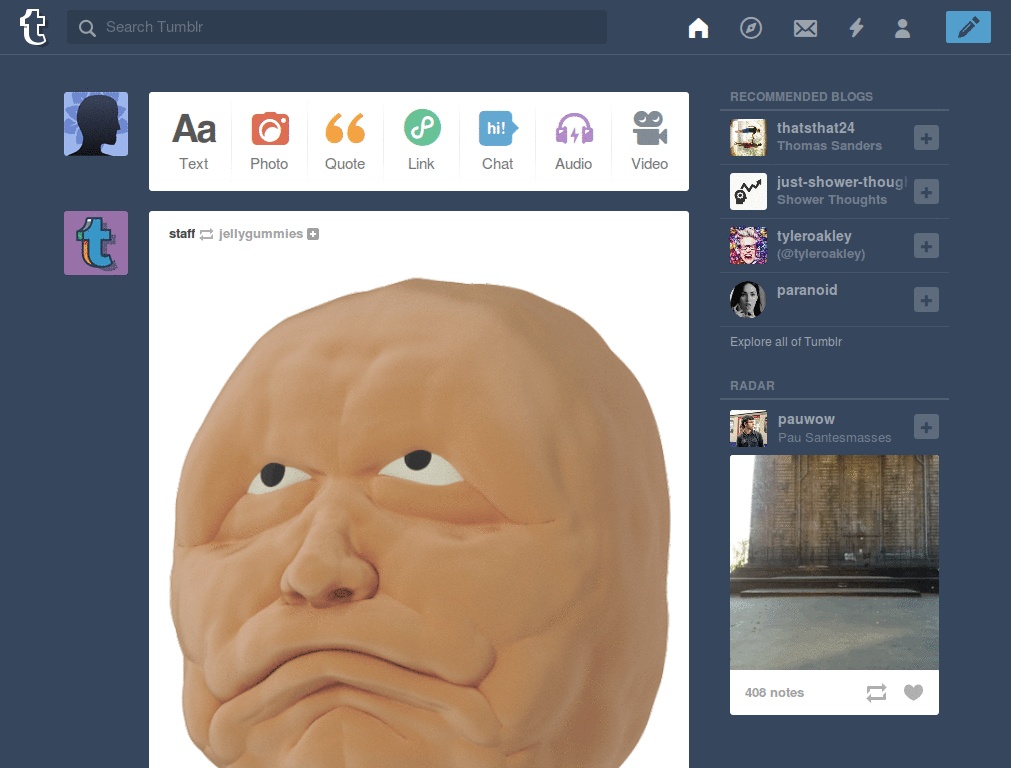
Task: Follow paranoid with plus button
Action: [x=926, y=300]
